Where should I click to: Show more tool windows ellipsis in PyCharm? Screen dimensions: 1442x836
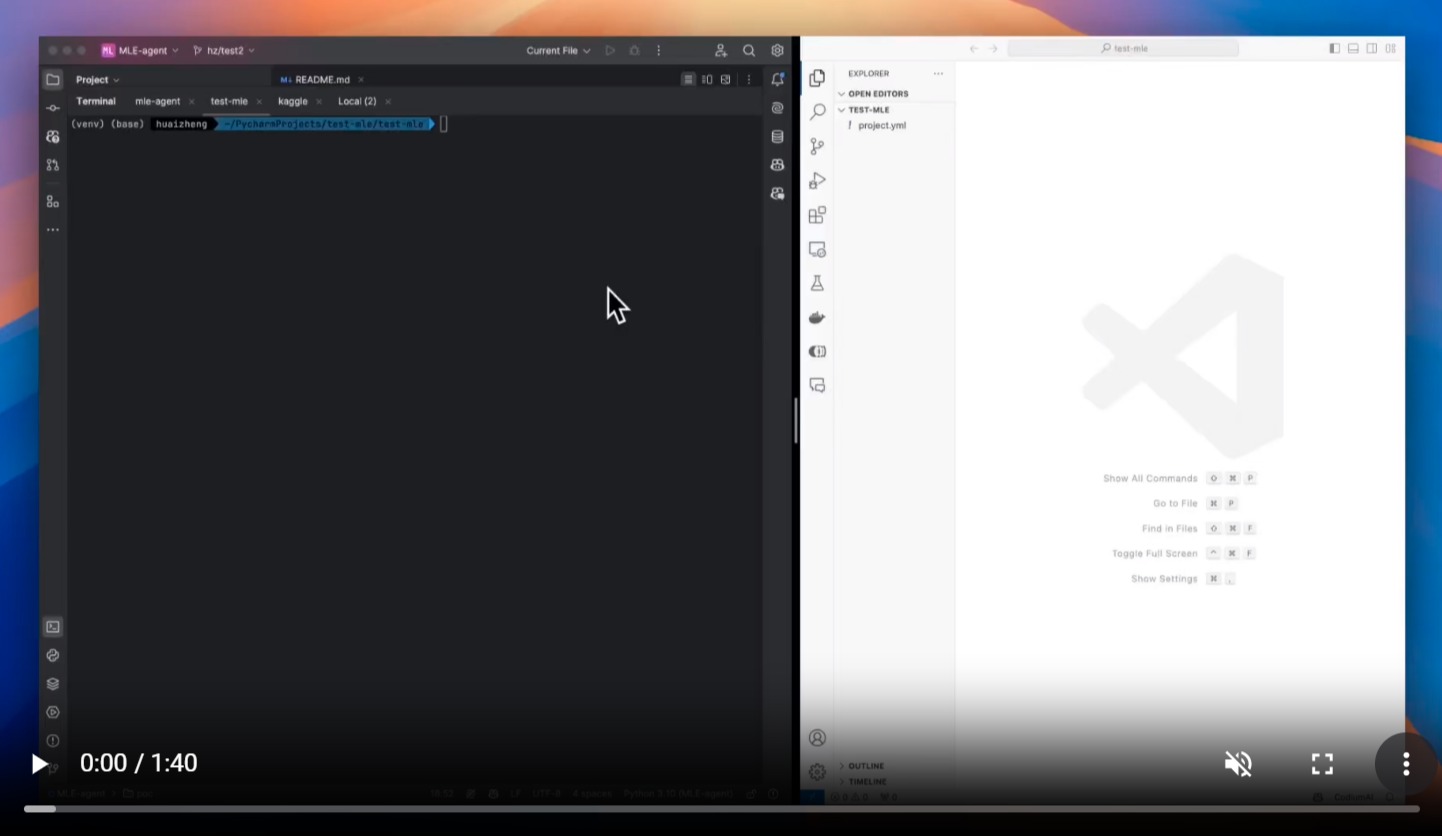[53, 230]
